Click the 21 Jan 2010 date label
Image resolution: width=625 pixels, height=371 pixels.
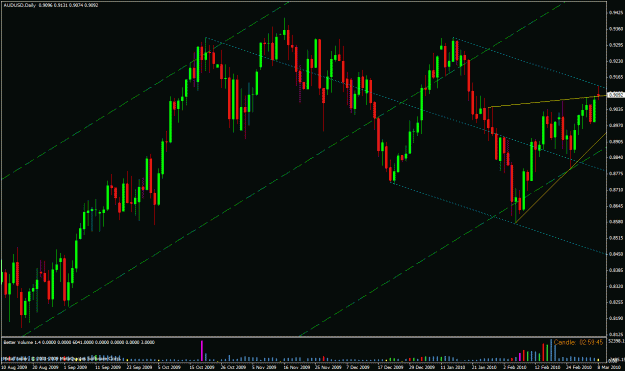(485, 367)
